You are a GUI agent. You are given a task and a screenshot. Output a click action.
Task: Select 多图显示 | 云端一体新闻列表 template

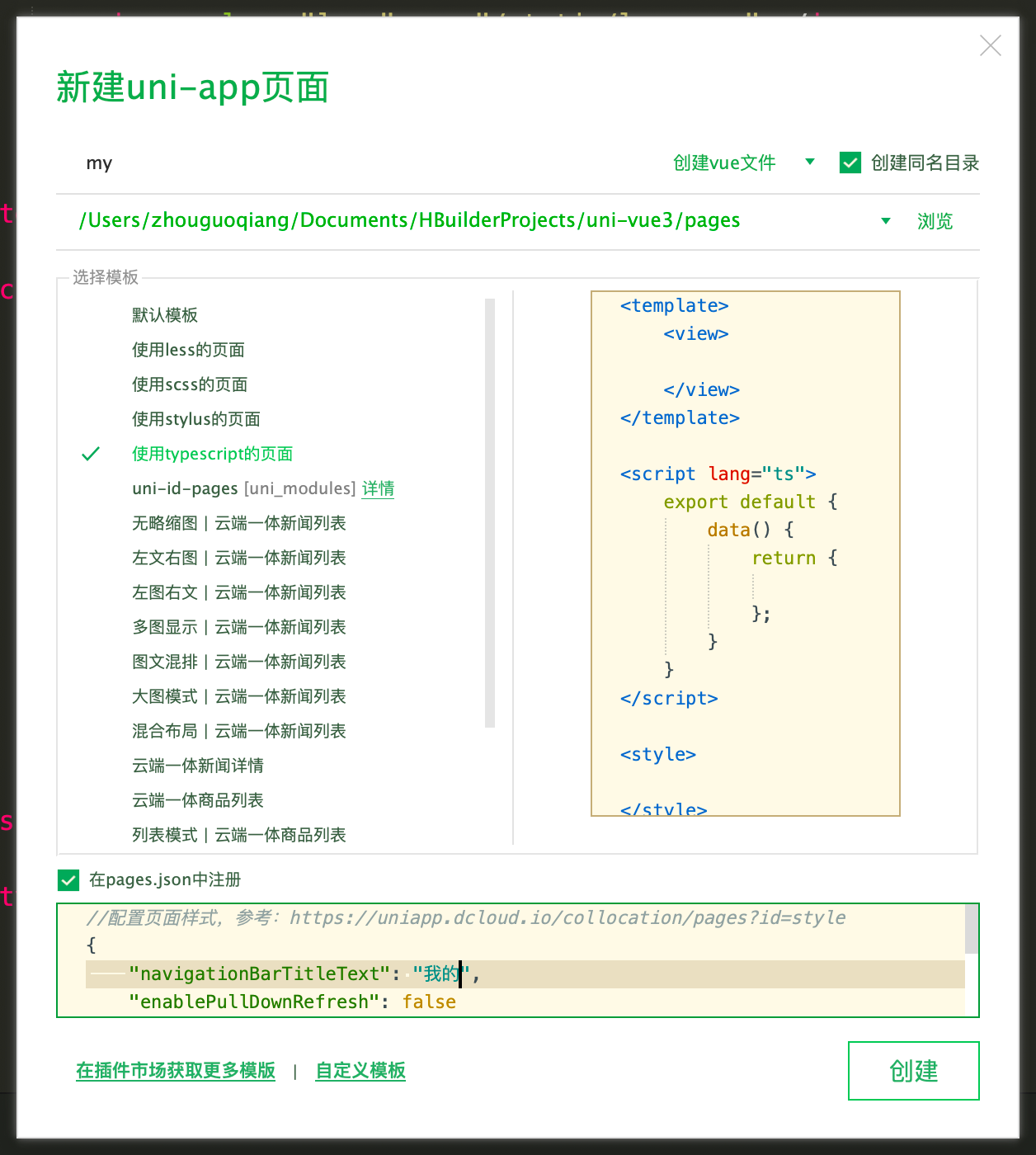pos(239,627)
